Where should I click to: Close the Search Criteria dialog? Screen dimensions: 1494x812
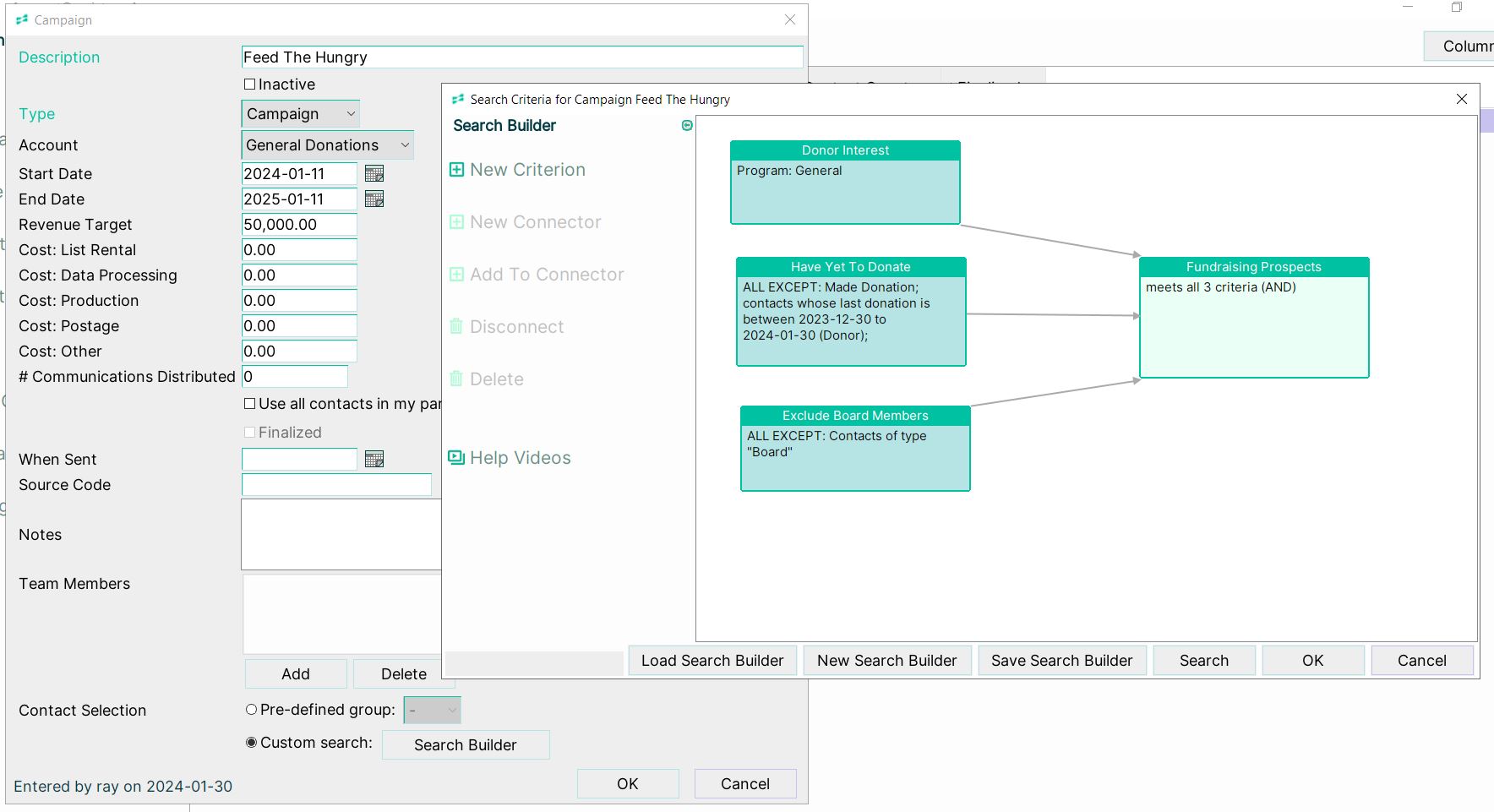tap(1462, 99)
